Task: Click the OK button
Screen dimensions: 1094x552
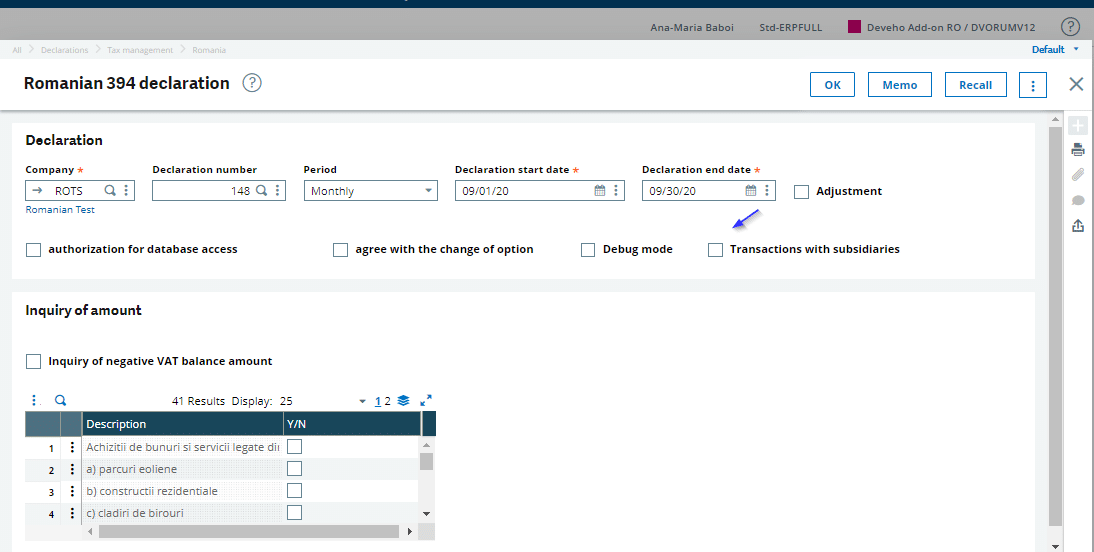Action: click(x=832, y=85)
